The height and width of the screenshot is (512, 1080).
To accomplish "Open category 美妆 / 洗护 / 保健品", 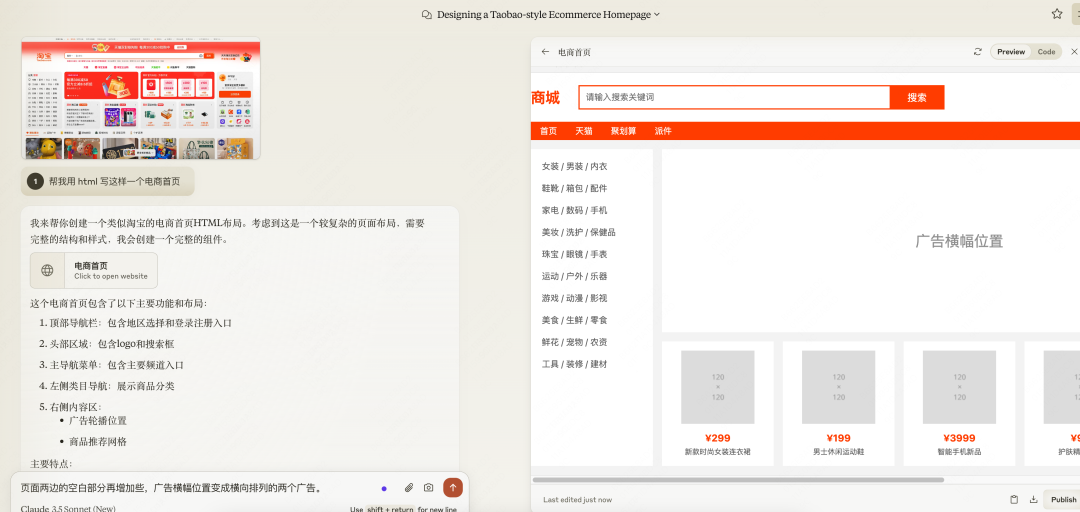I will [x=579, y=232].
